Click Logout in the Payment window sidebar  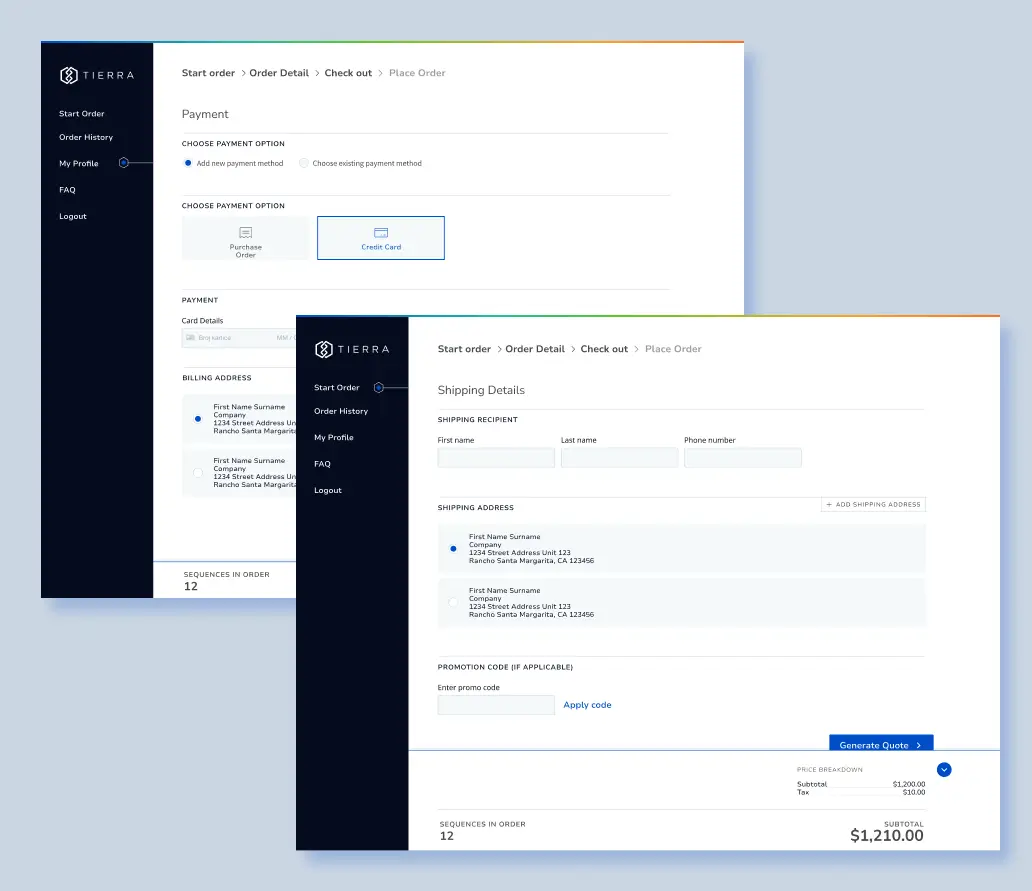(73, 216)
